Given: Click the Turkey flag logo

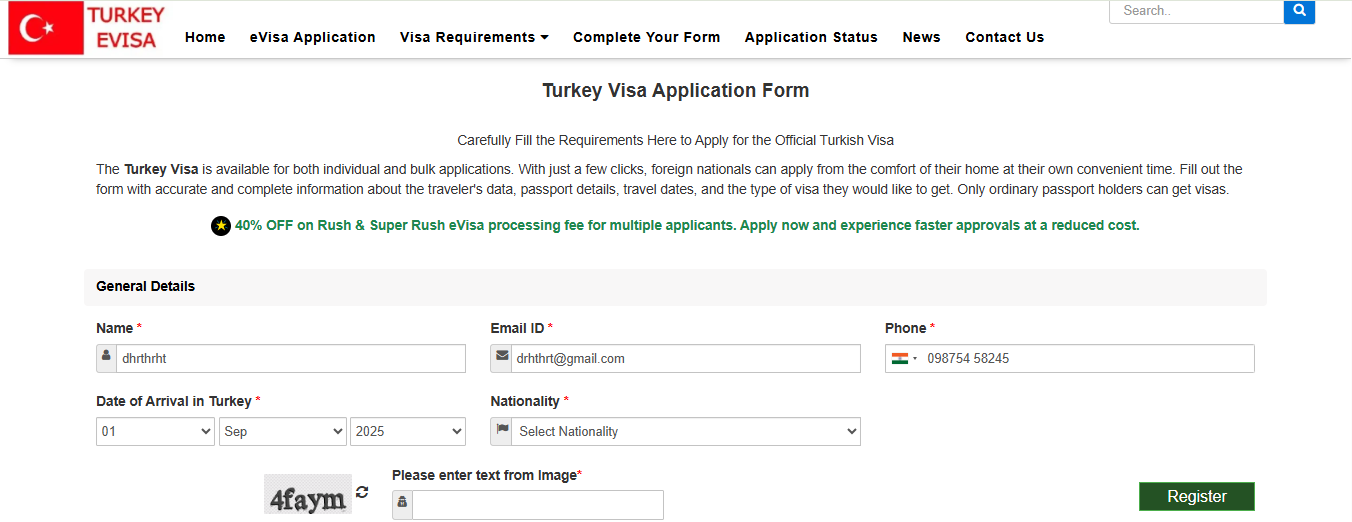Looking at the screenshot, I should point(46,29).
